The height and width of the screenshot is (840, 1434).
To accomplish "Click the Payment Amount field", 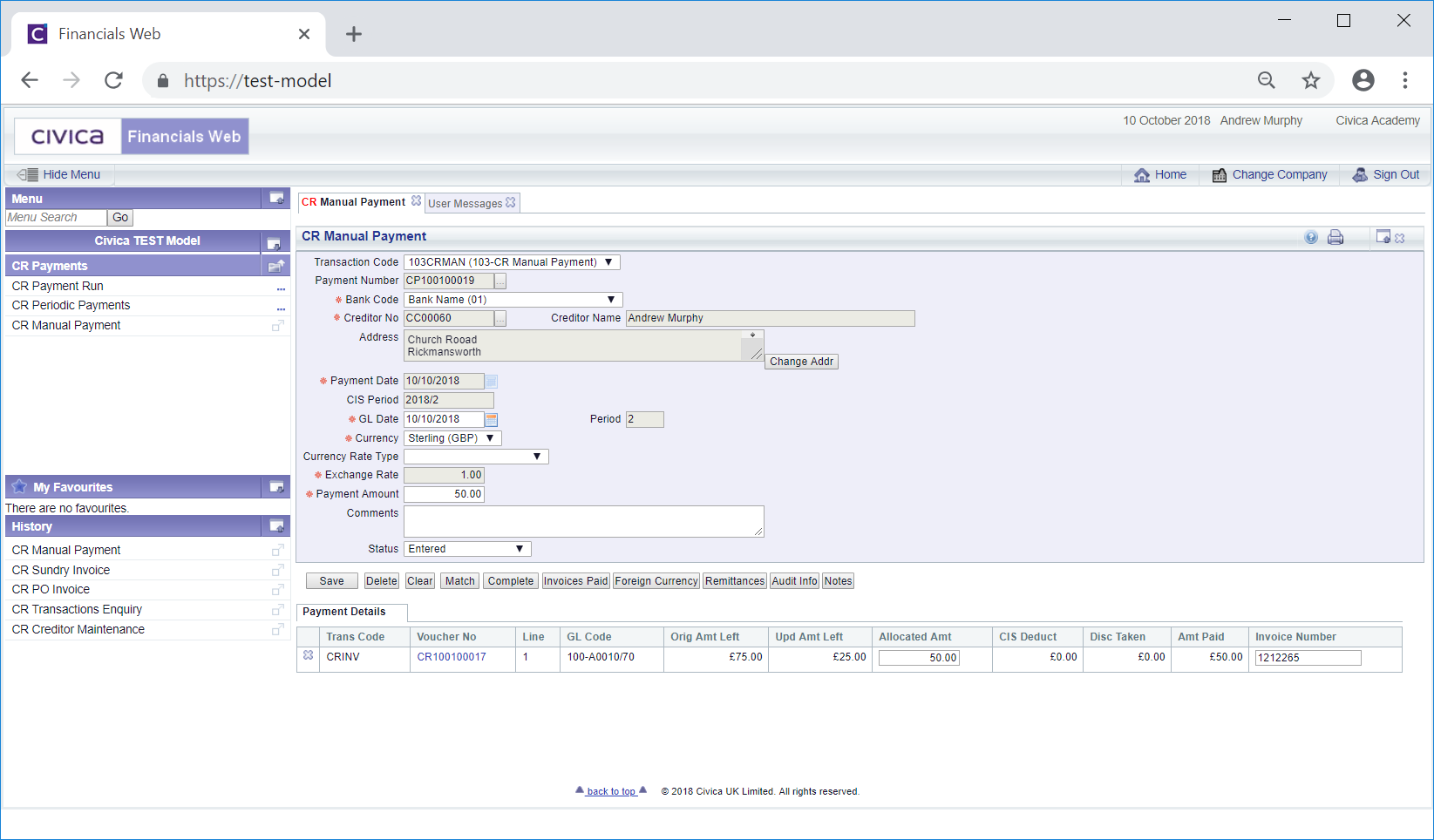I will point(445,494).
